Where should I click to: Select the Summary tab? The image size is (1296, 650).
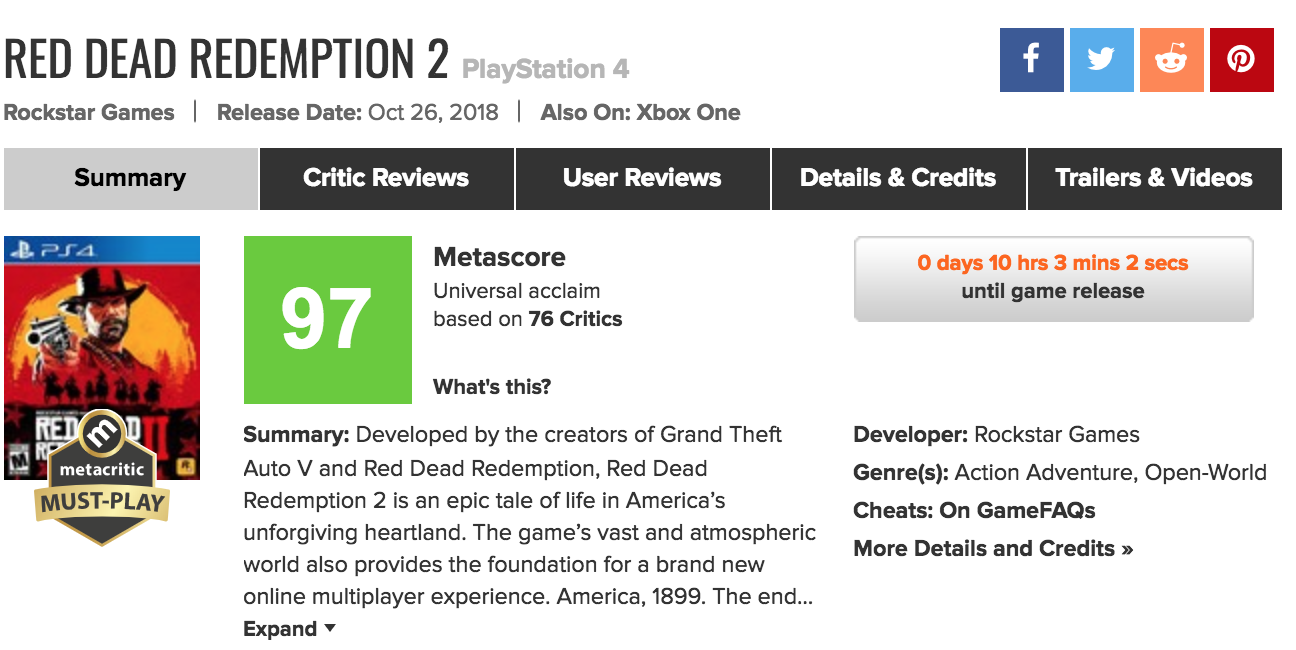[130, 178]
